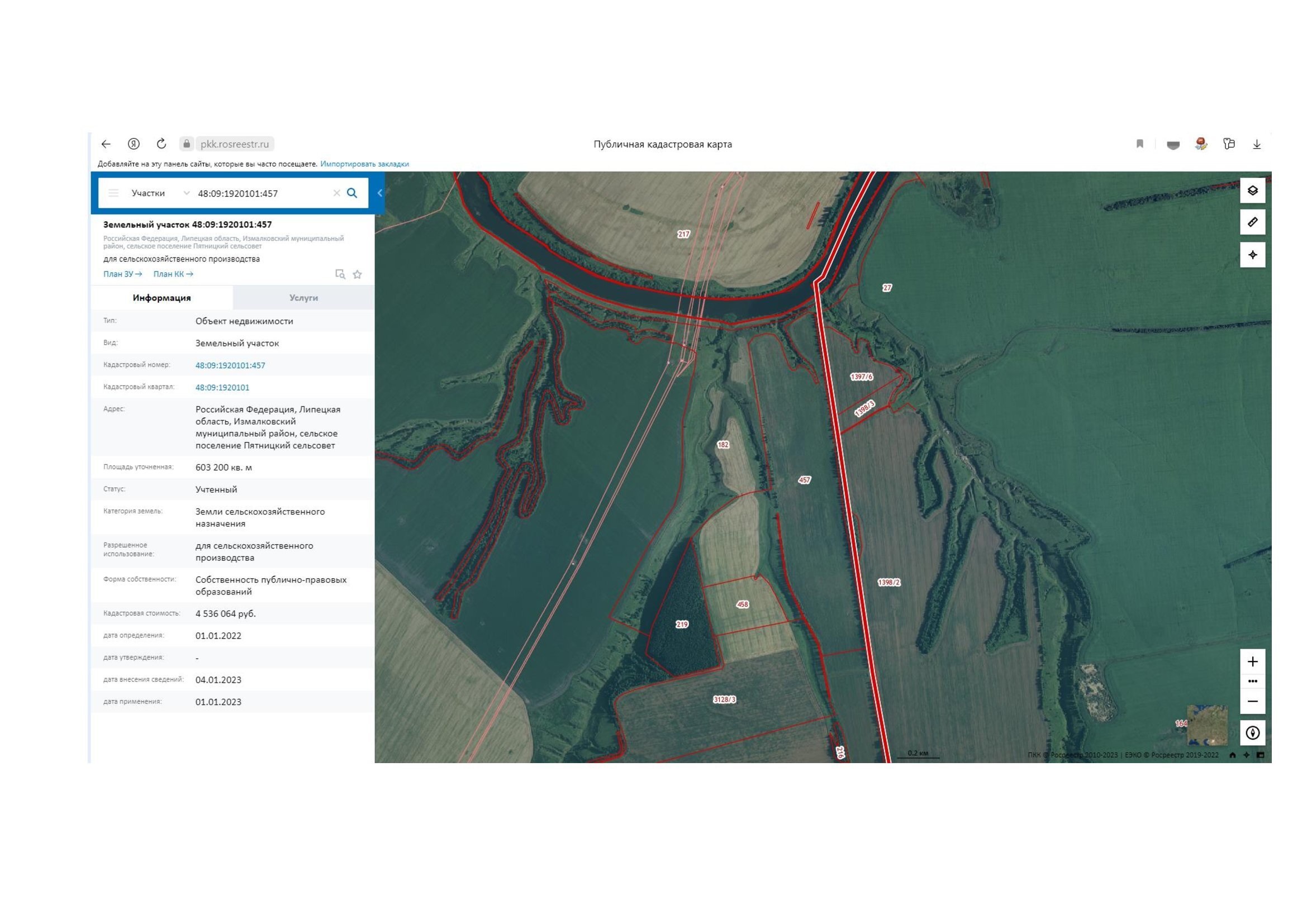Open the three-dots zoom options
Viewport: 1307px width, 924px height.
(x=1253, y=681)
